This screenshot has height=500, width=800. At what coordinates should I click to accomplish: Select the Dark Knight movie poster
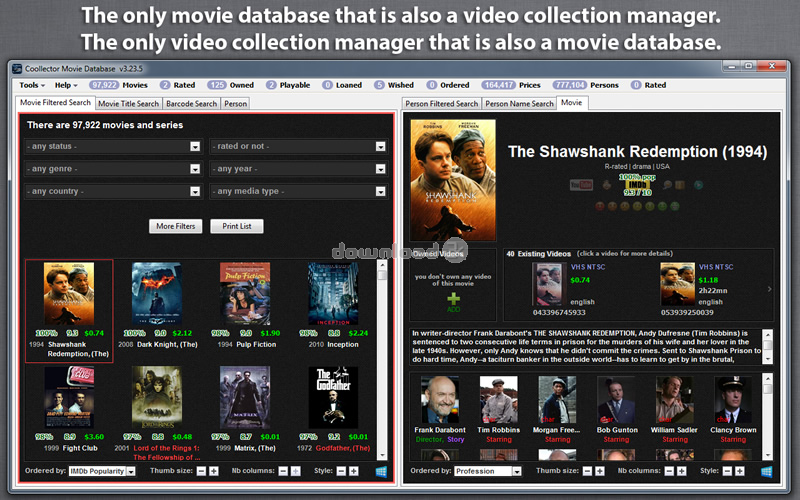pyautogui.click(x=157, y=294)
